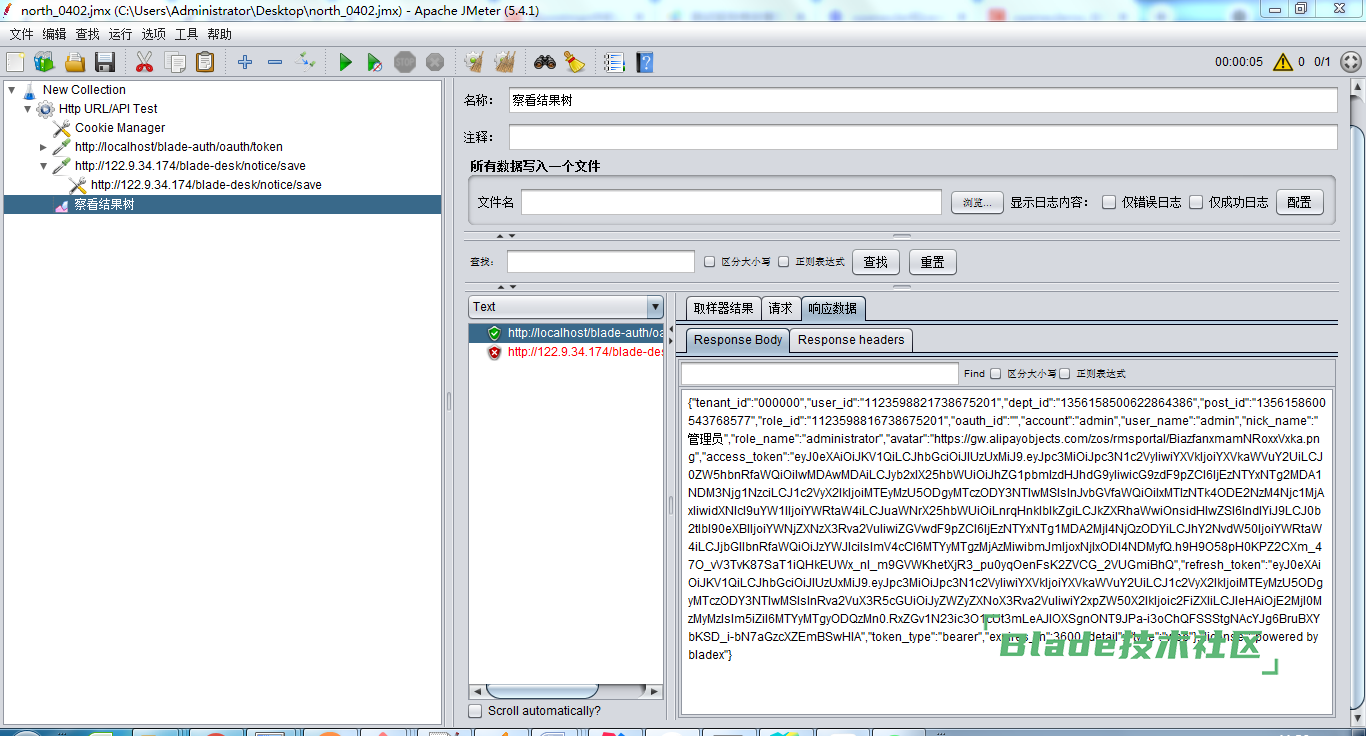Viewport: 1366px width, 736px height.
Task: Click the Clear broom with gear icon
Action: click(474, 62)
